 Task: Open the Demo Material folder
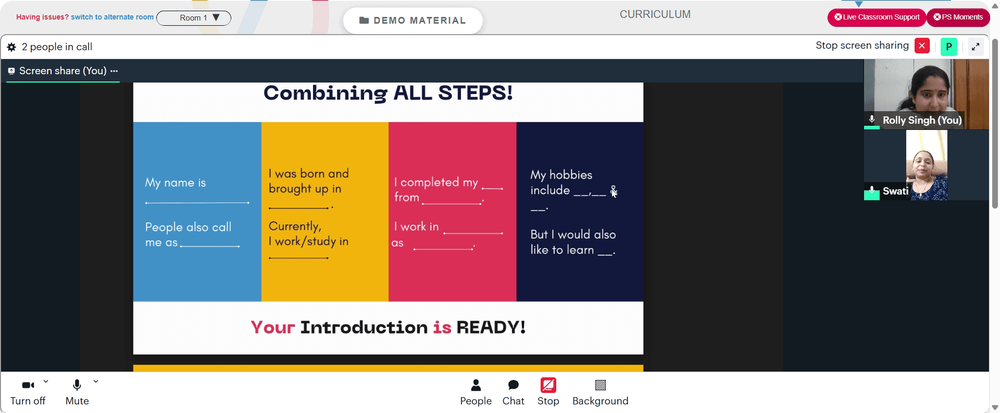413,20
